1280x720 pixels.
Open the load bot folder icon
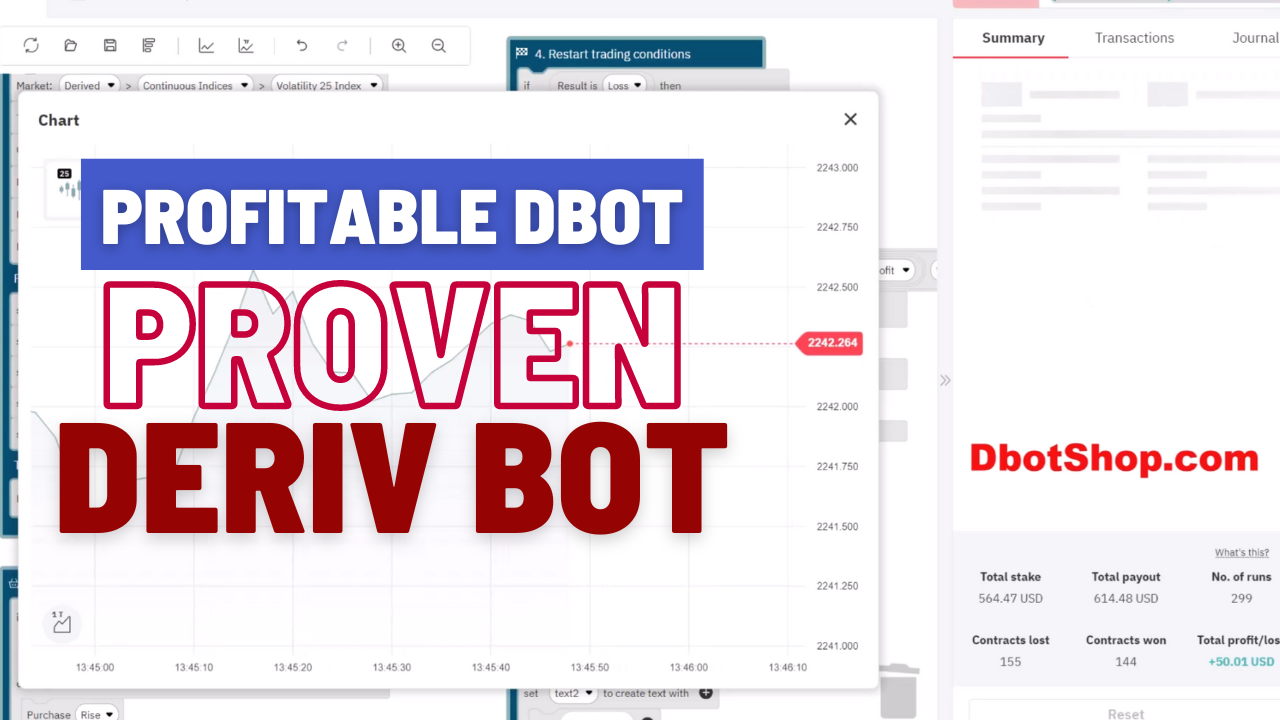click(x=70, y=45)
